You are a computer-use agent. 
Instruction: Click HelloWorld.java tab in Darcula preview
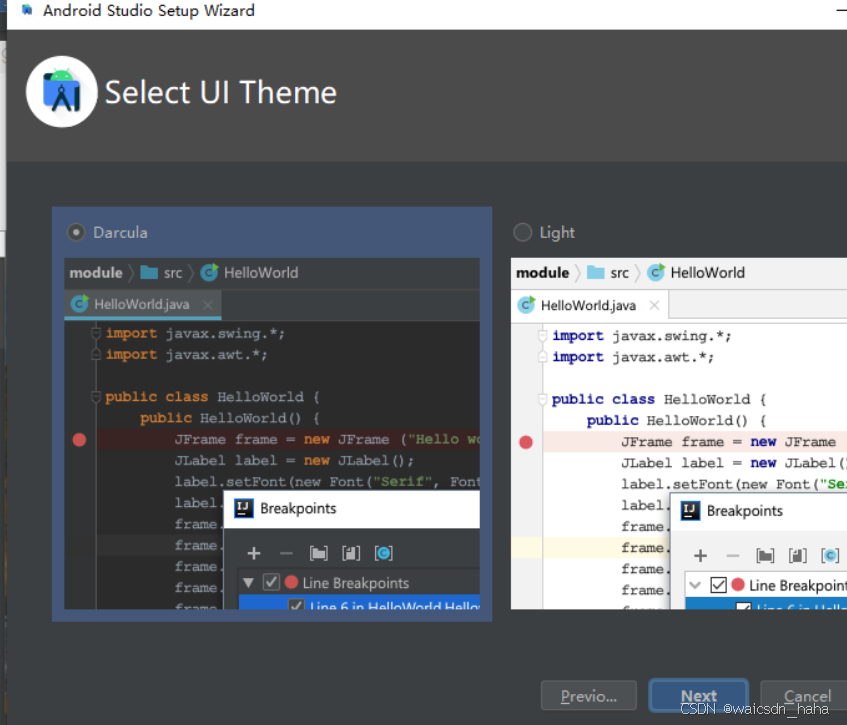click(x=143, y=304)
